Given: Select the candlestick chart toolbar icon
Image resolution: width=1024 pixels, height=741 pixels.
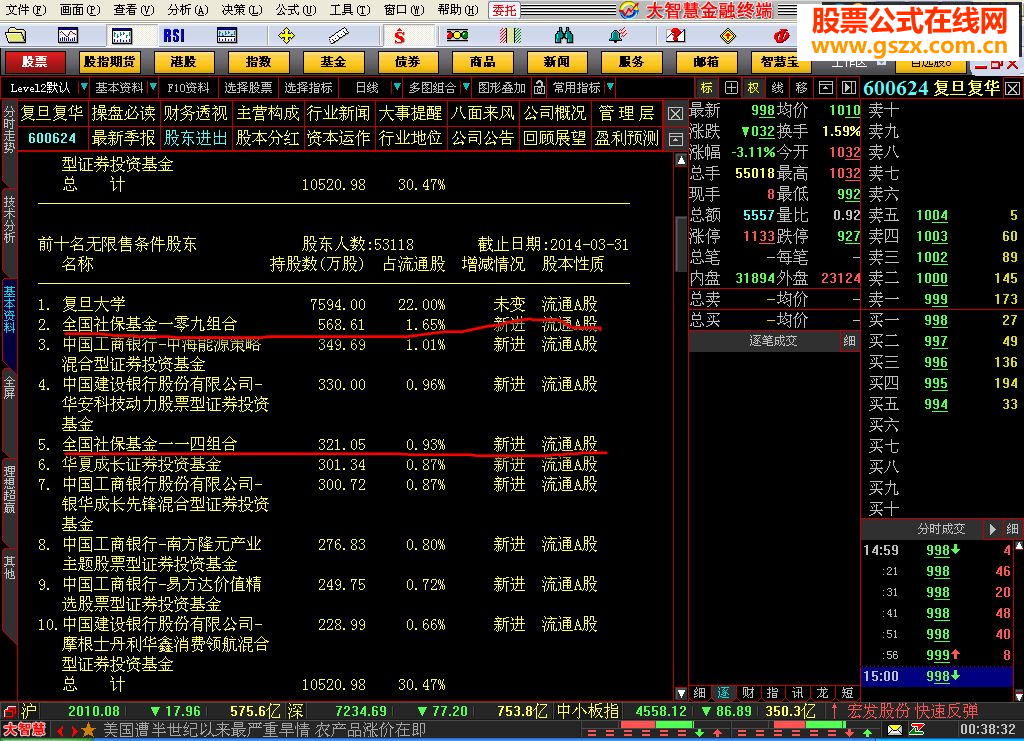Looking at the screenshot, I should [121, 35].
